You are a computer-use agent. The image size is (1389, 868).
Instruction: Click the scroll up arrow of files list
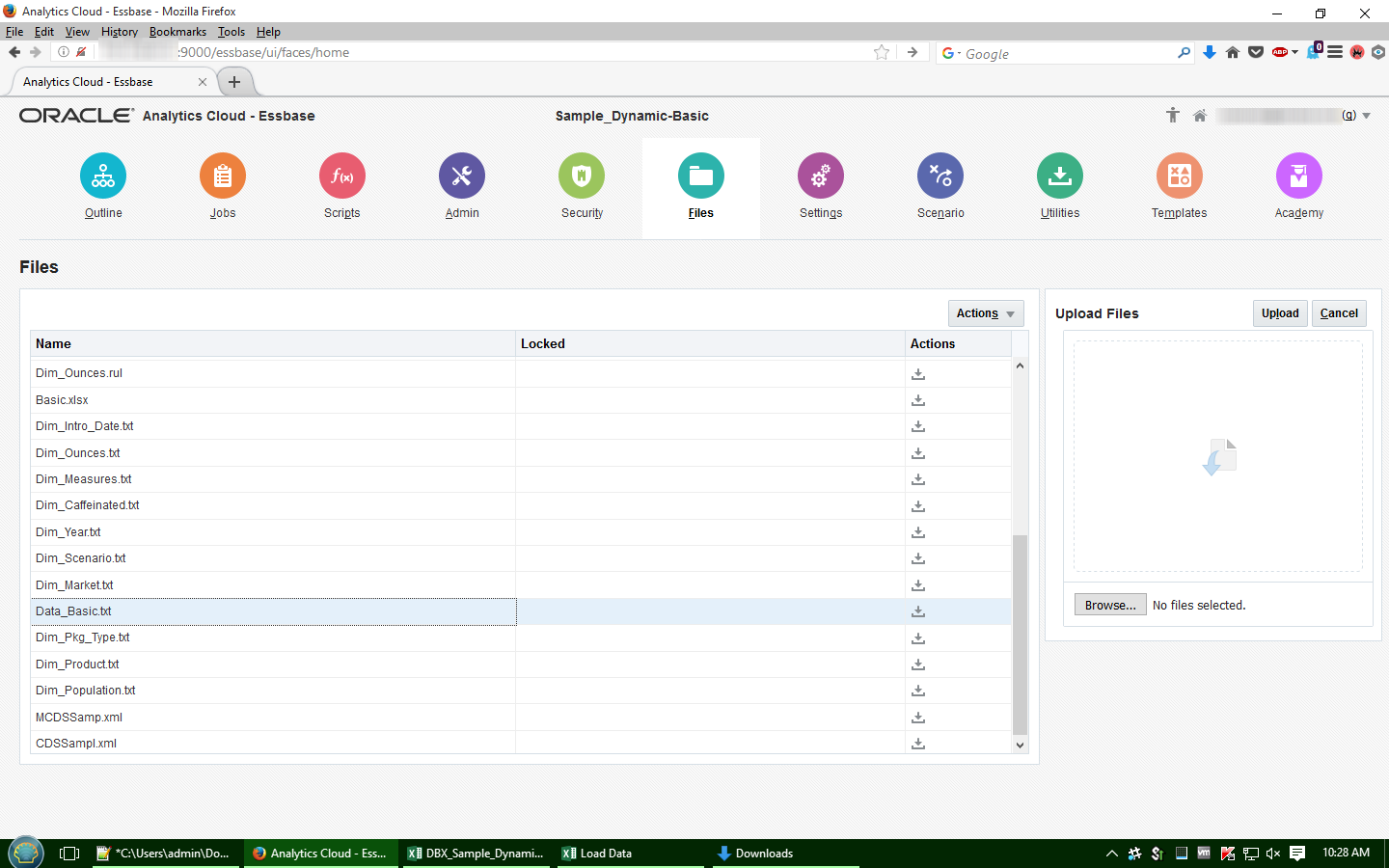[x=1020, y=366]
